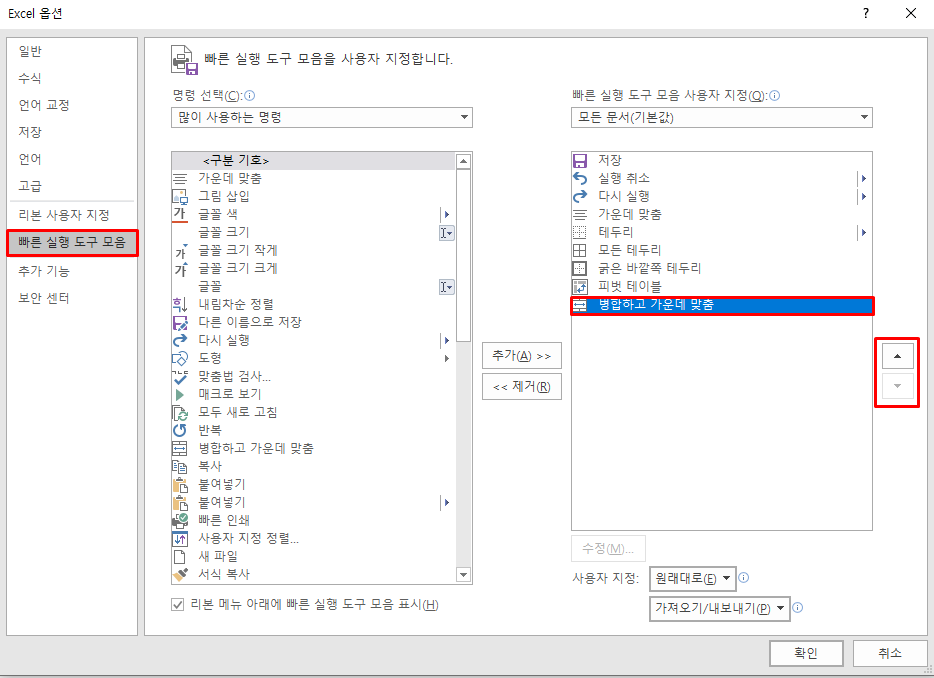Select the 서식 복사 brush icon
The height and width of the screenshot is (678, 934).
click(x=180, y=574)
